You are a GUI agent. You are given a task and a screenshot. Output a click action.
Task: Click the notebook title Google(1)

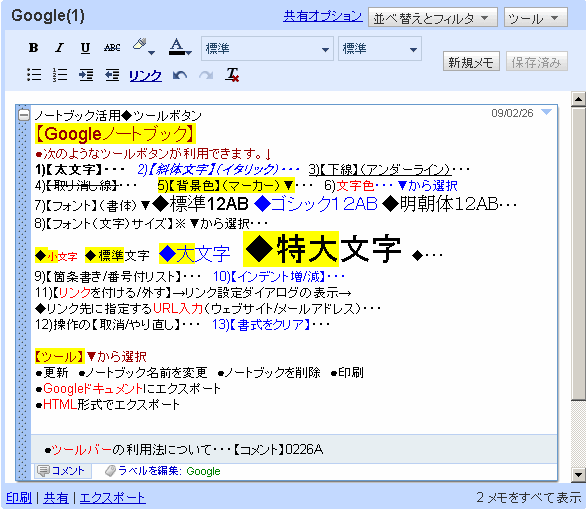48,16
